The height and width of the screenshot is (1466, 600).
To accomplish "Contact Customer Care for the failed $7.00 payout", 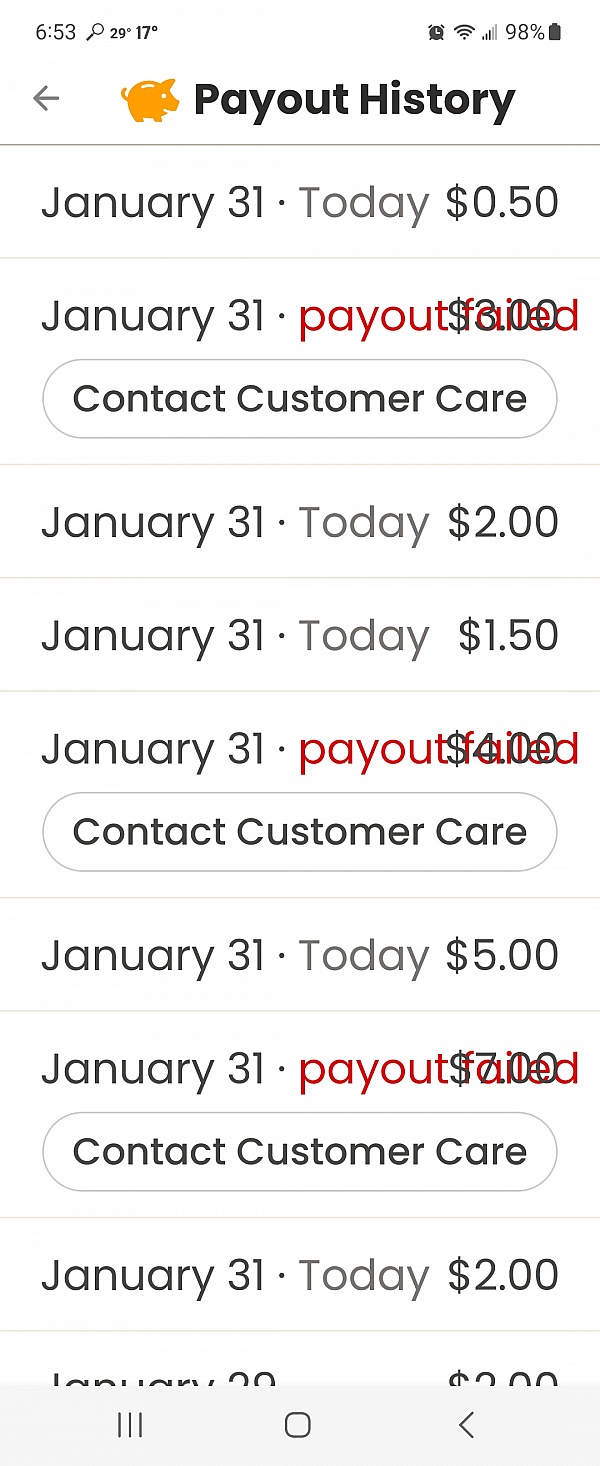I will [299, 1152].
